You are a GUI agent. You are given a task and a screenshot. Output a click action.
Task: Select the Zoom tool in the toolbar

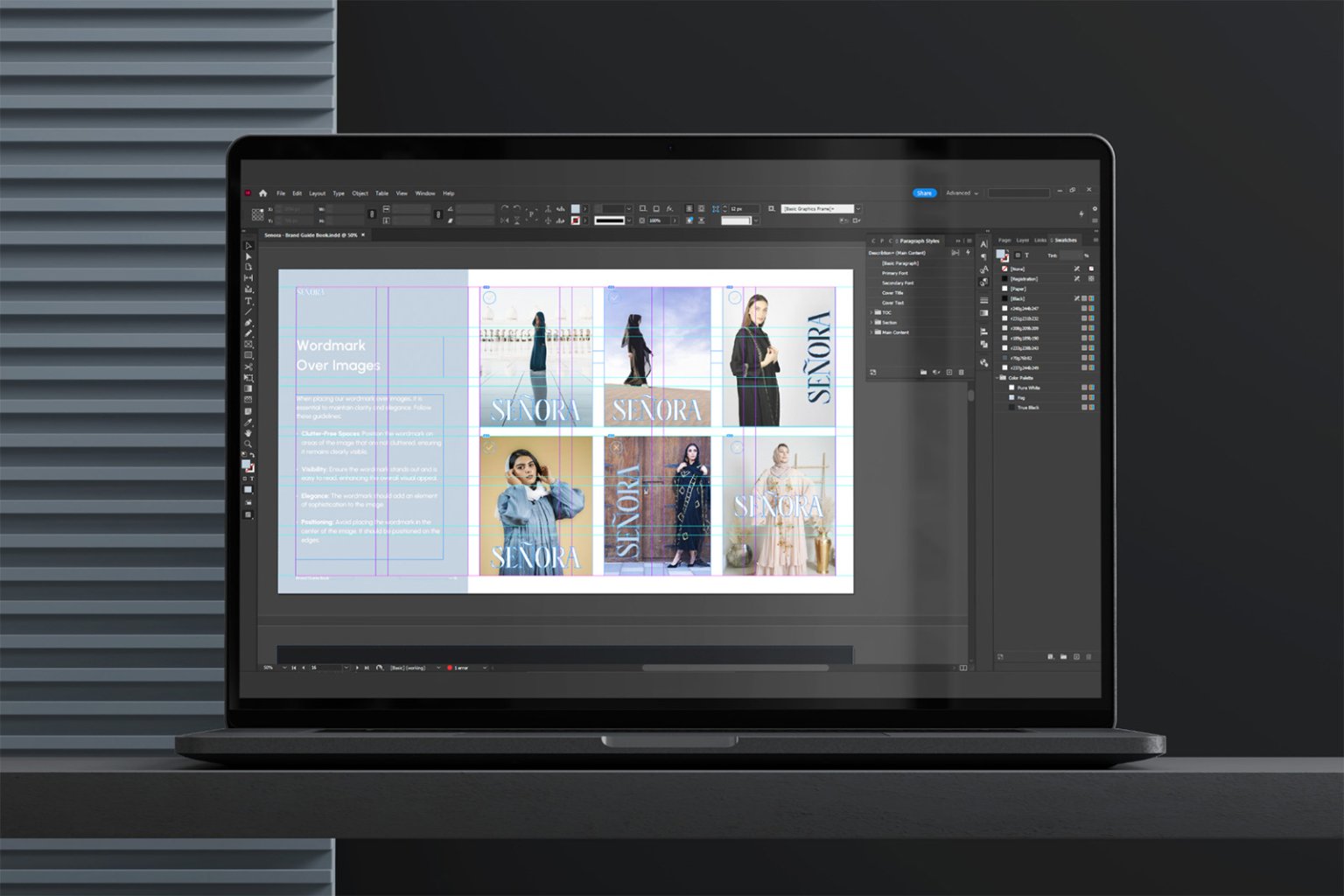pyautogui.click(x=248, y=444)
